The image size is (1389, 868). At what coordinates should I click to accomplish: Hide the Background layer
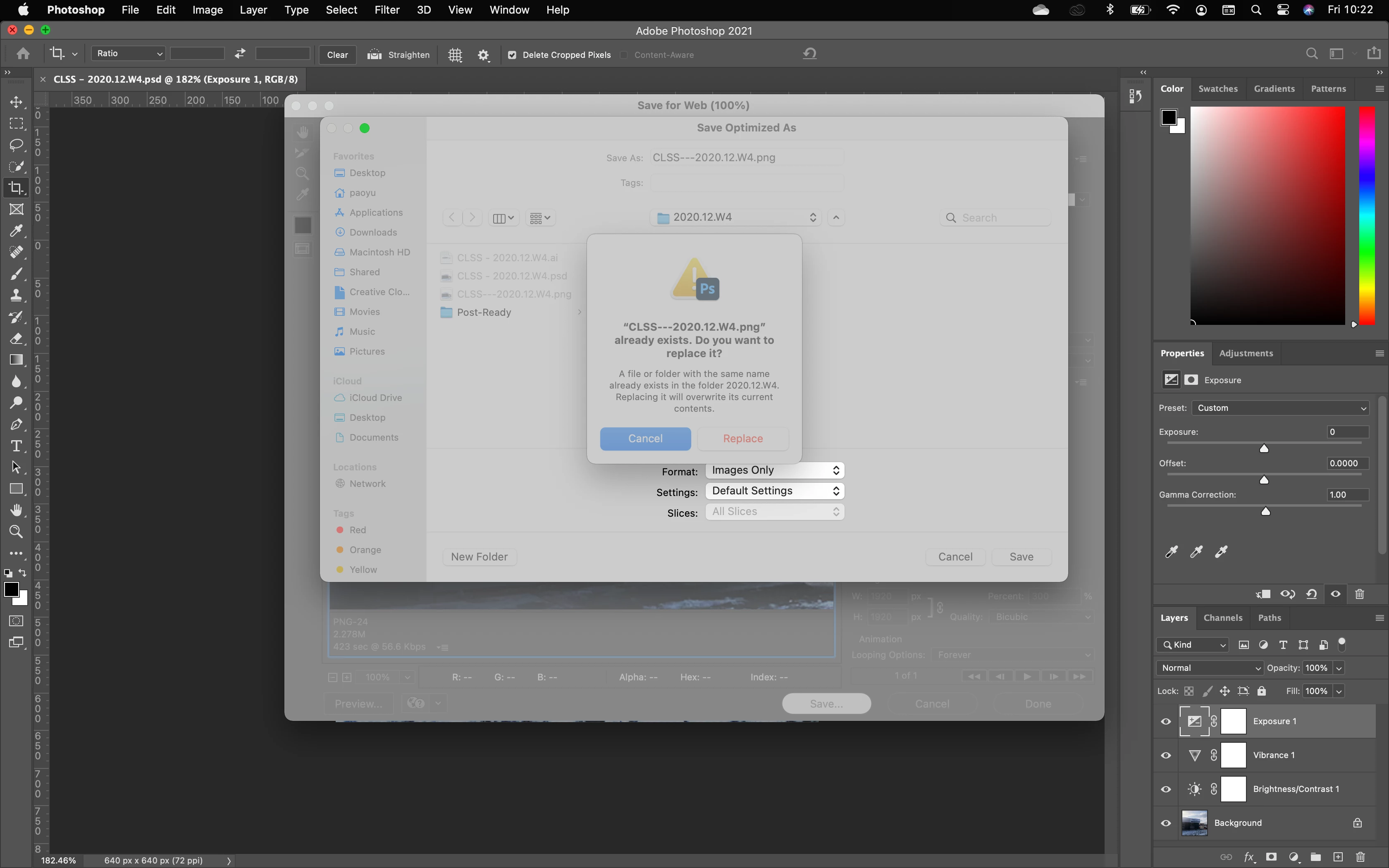pyautogui.click(x=1166, y=823)
